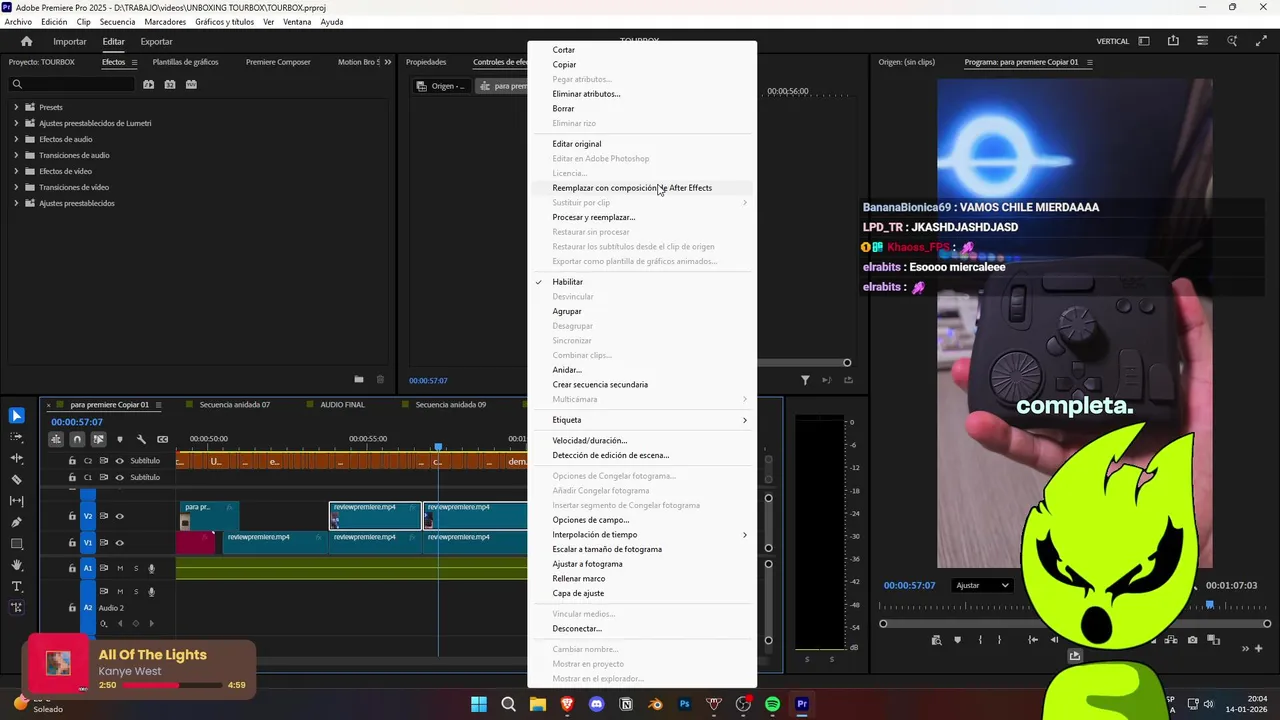Choose Anidar from context menu
The width and height of the screenshot is (1280, 720).
[567, 370]
